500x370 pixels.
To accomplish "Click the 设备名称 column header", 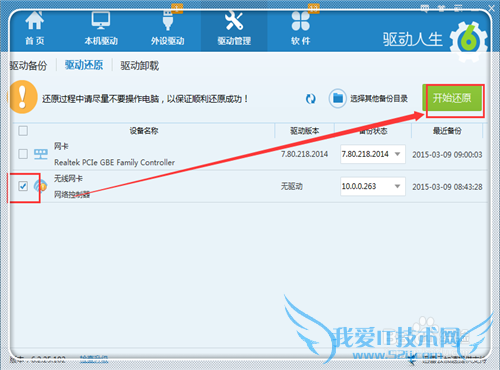I will [144, 131].
